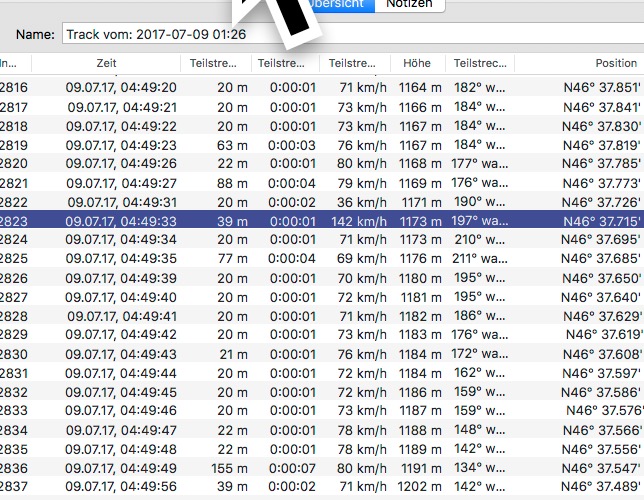Select the row timed 04:49:56
Screen dimensions: 644x500
pos(121,487)
